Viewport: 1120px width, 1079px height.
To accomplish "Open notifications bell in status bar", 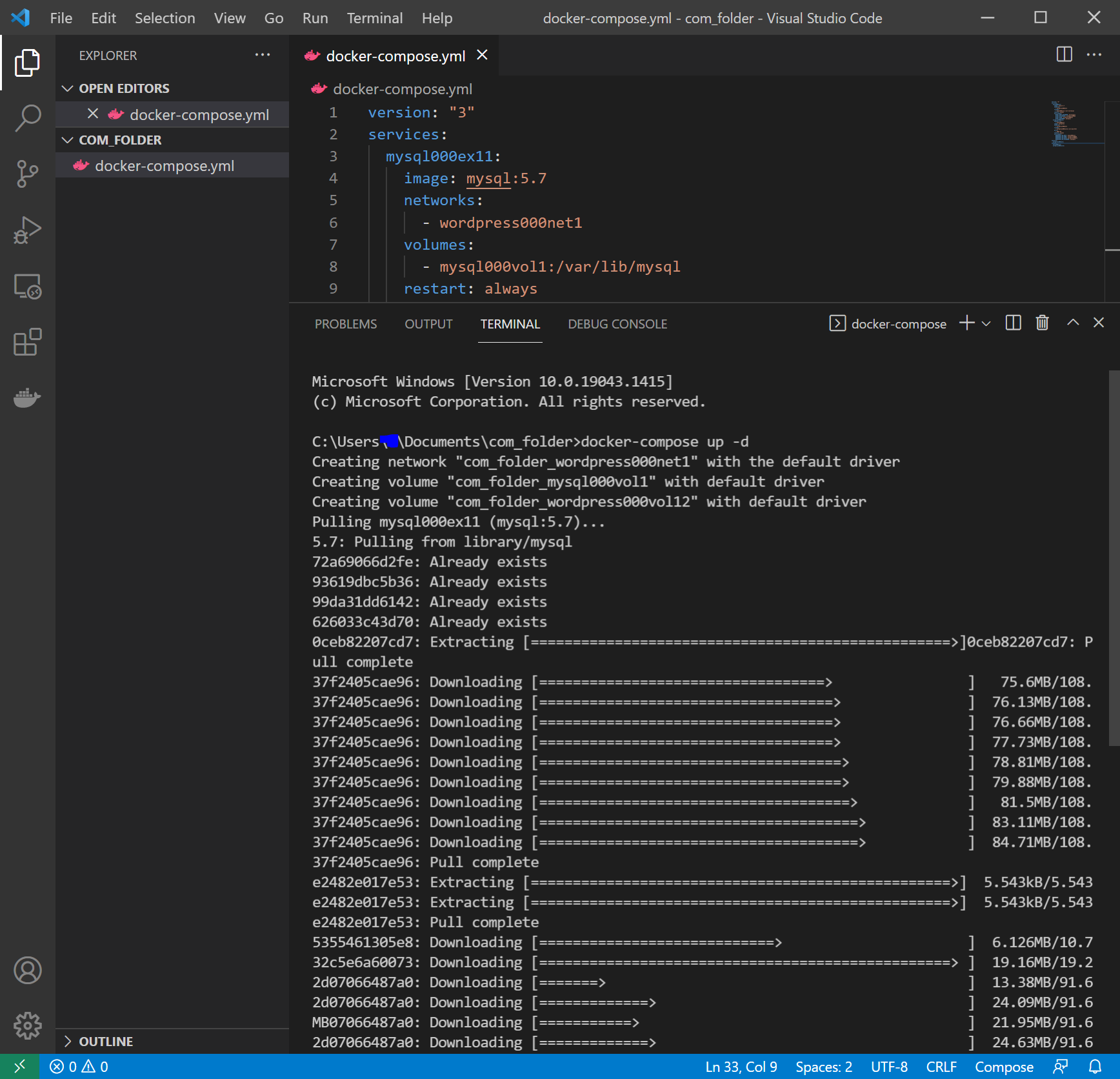I will pos(1095,1066).
